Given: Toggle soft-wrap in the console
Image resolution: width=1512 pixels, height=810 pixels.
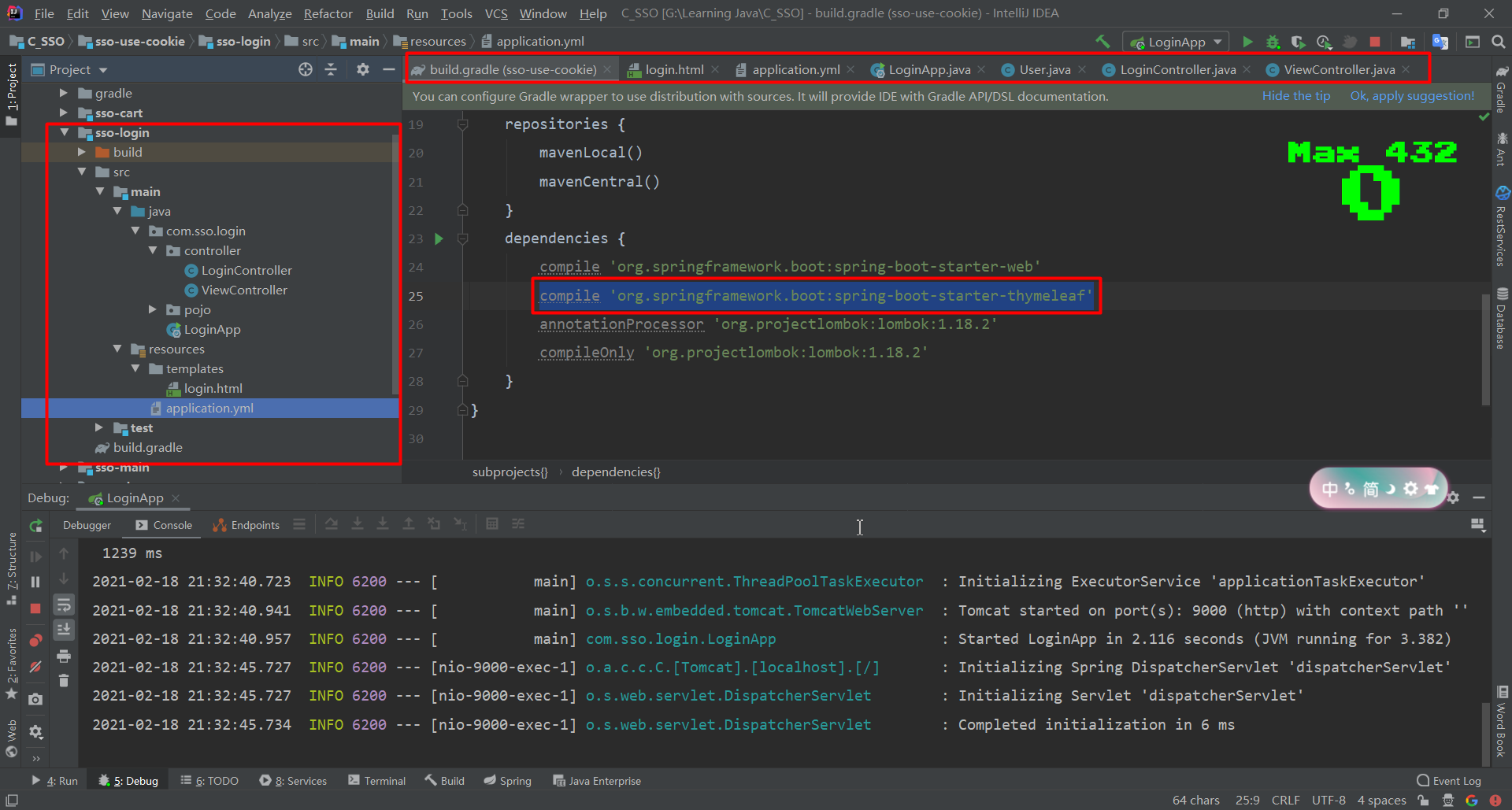Looking at the screenshot, I should (x=64, y=605).
